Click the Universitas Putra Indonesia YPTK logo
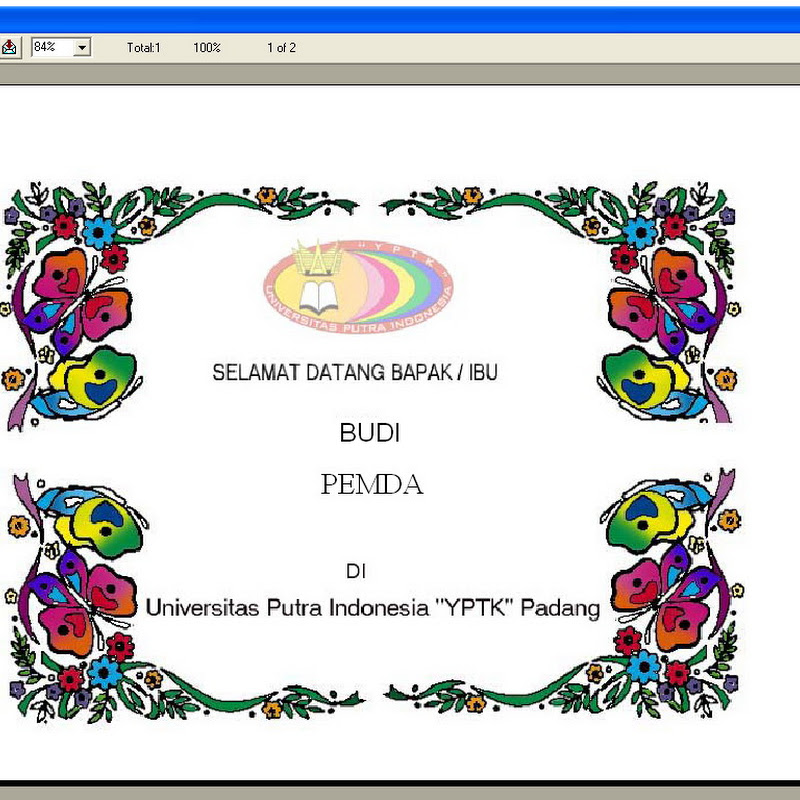The width and height of the screenshot is (800, 800). click(358, 287)
